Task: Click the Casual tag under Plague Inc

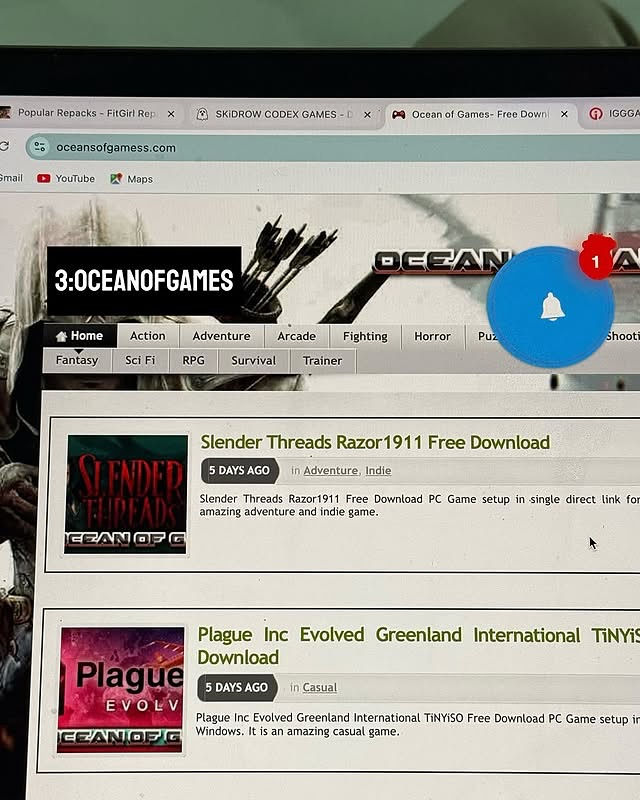Action: (x=319, y=688)
